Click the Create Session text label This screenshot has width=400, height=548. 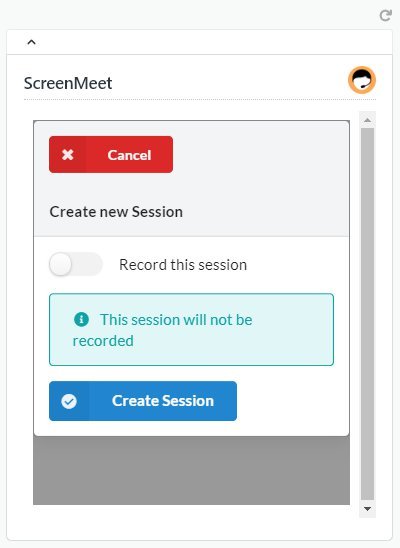click(163, 401)
